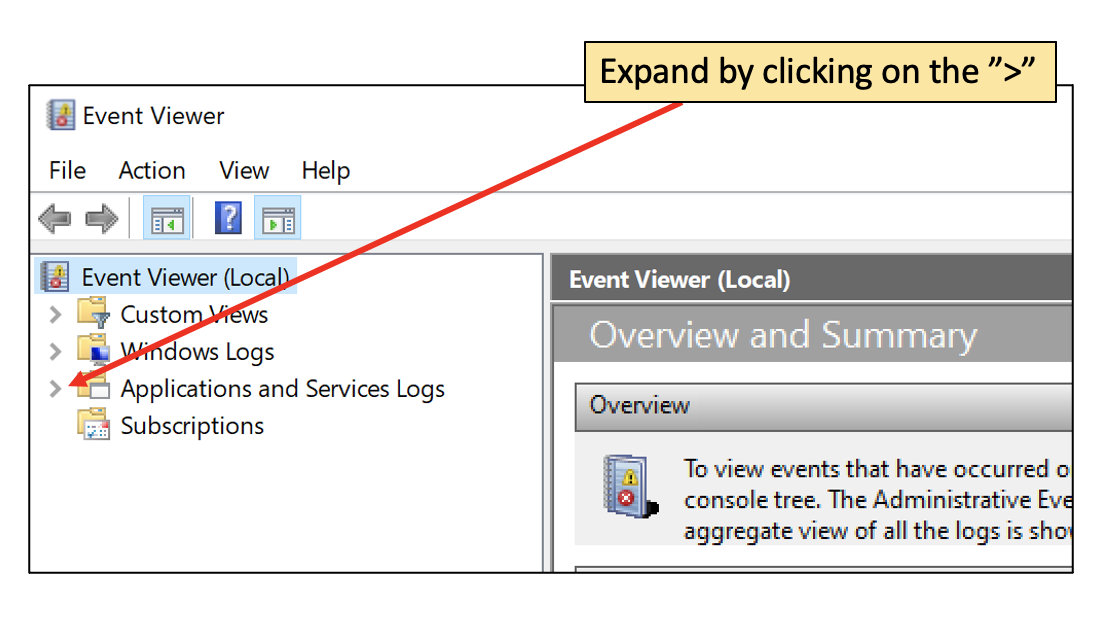Image resolution: width=1106 pixels, height=618 pixels.
Task: Click the Applications and Services Logs folder icon
Action: coord(93,388)
